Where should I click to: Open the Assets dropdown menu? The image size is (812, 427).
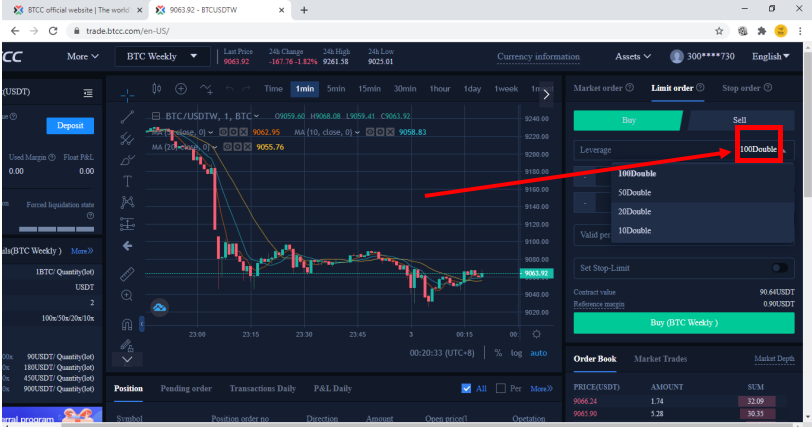633,56
